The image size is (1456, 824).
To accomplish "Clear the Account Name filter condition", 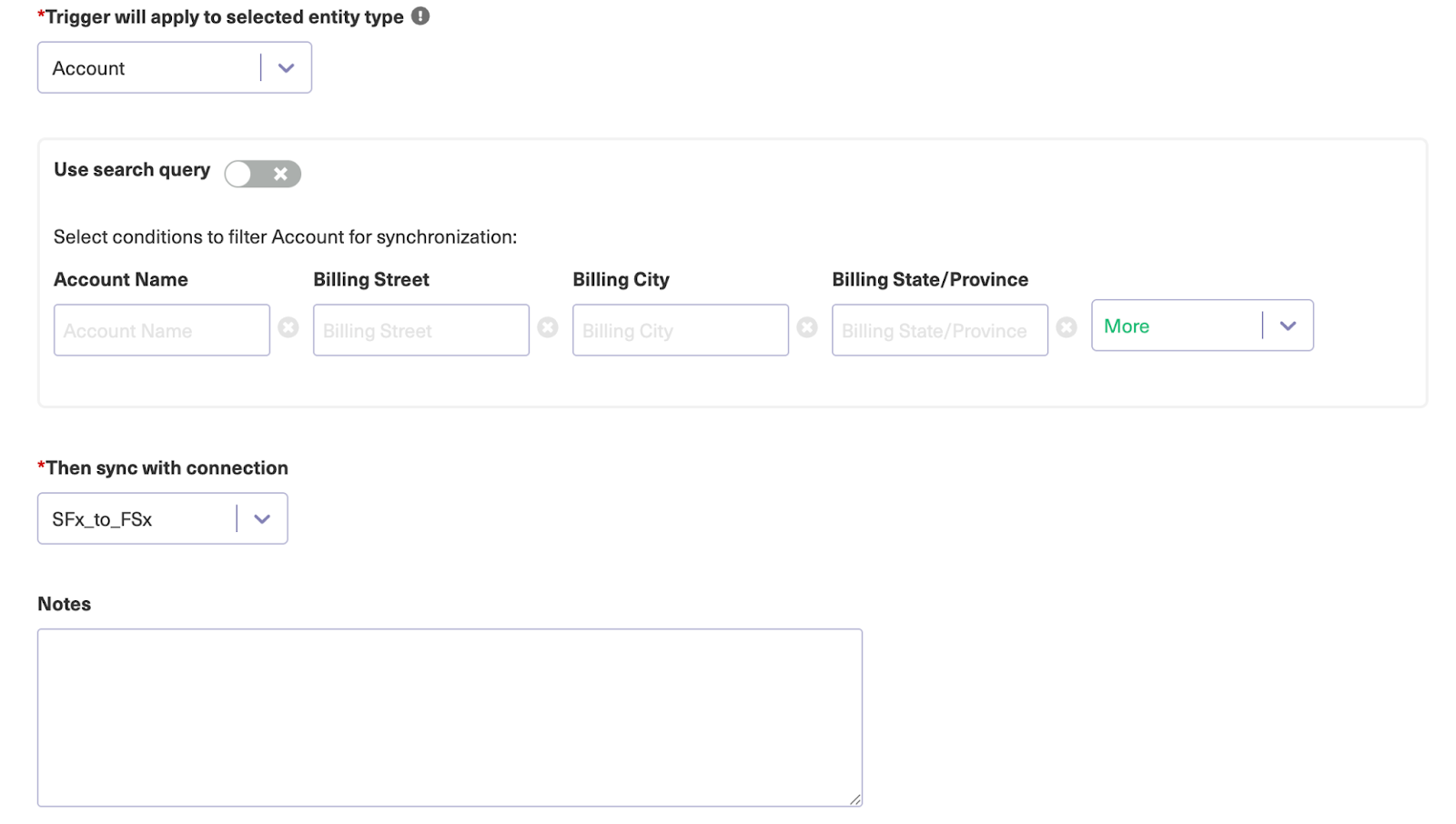I will coord(288,327).
